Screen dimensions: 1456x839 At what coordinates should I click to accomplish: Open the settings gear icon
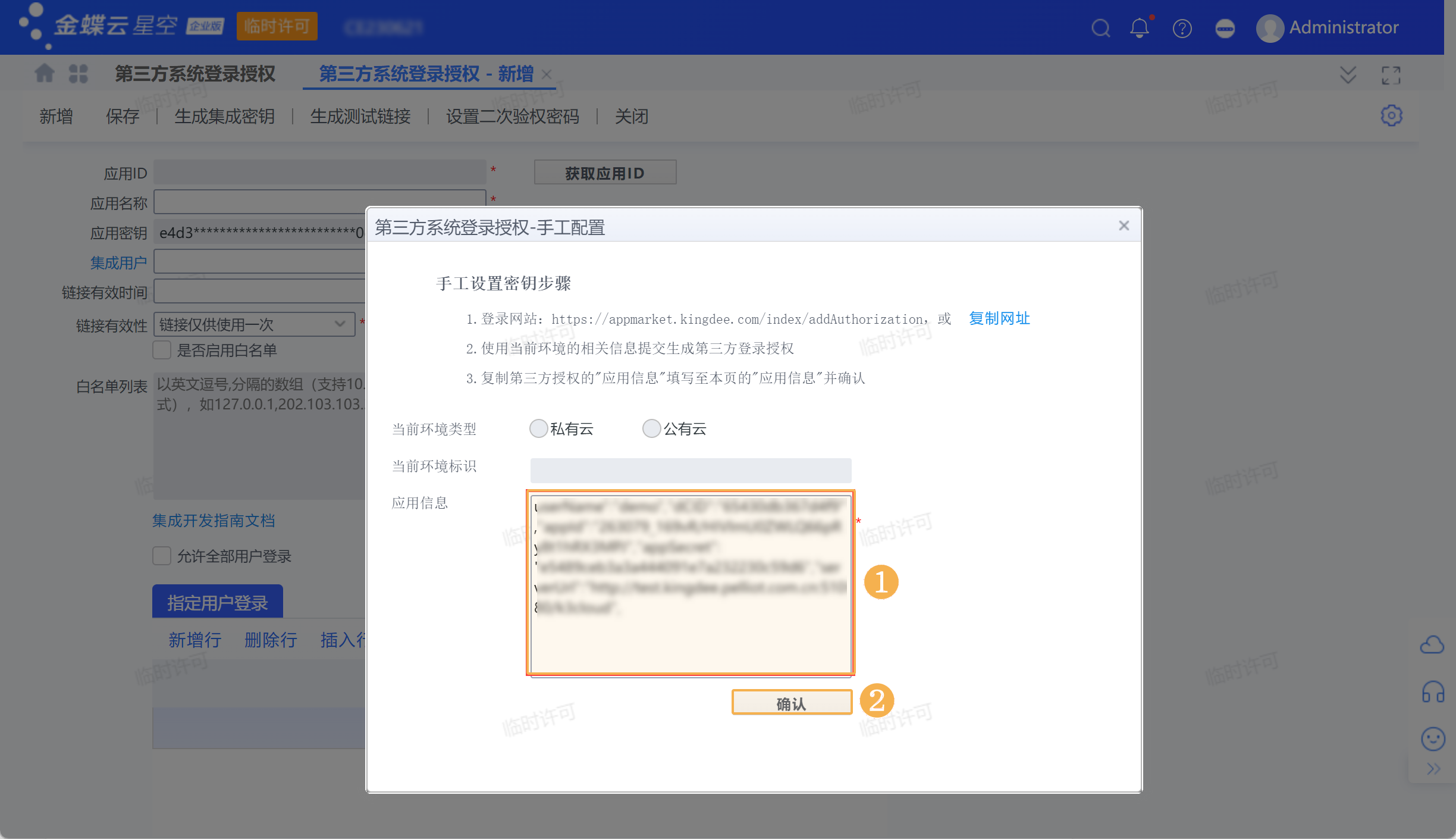(x=1391, y=115)
